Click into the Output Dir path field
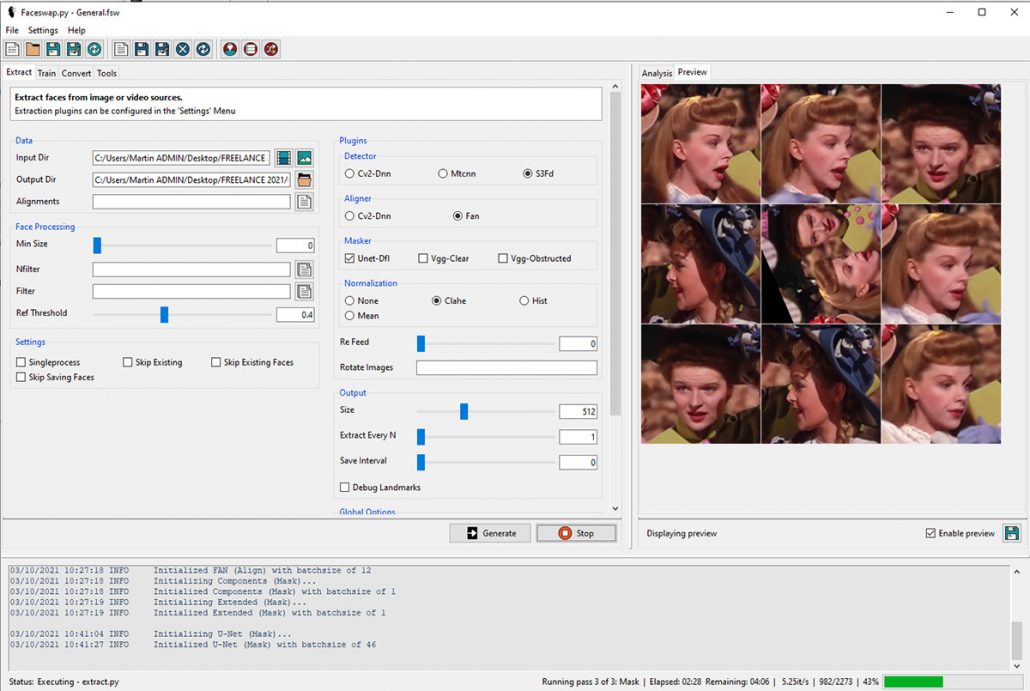Viewport: 1030px width, 691px height. pyautogui.click(x=191, y=180)
